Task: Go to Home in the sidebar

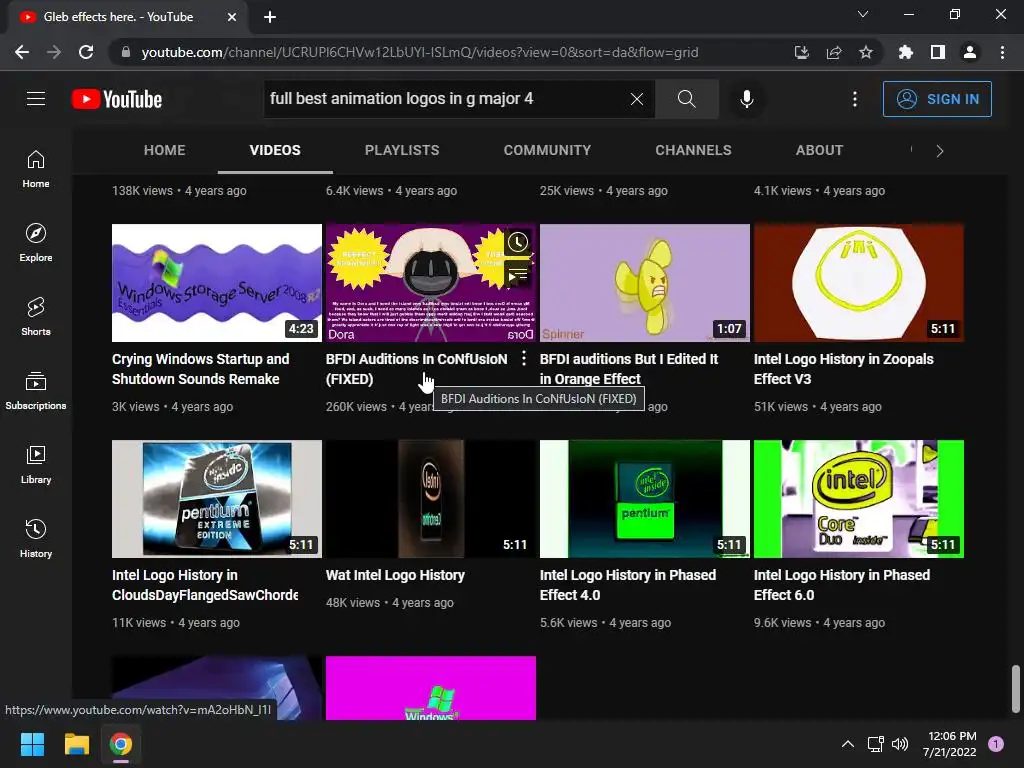Action: tap(36, 169)
